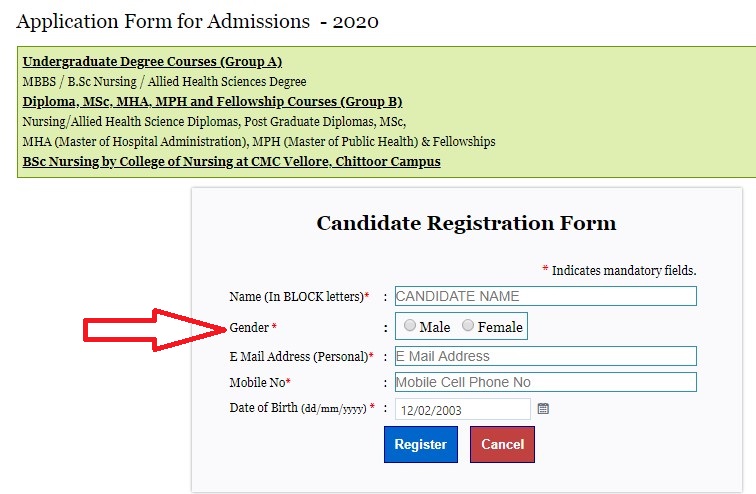This screenshot has height=494, width=756.
Task: Click the Mobile No label
Action: [x=258, y=383]
